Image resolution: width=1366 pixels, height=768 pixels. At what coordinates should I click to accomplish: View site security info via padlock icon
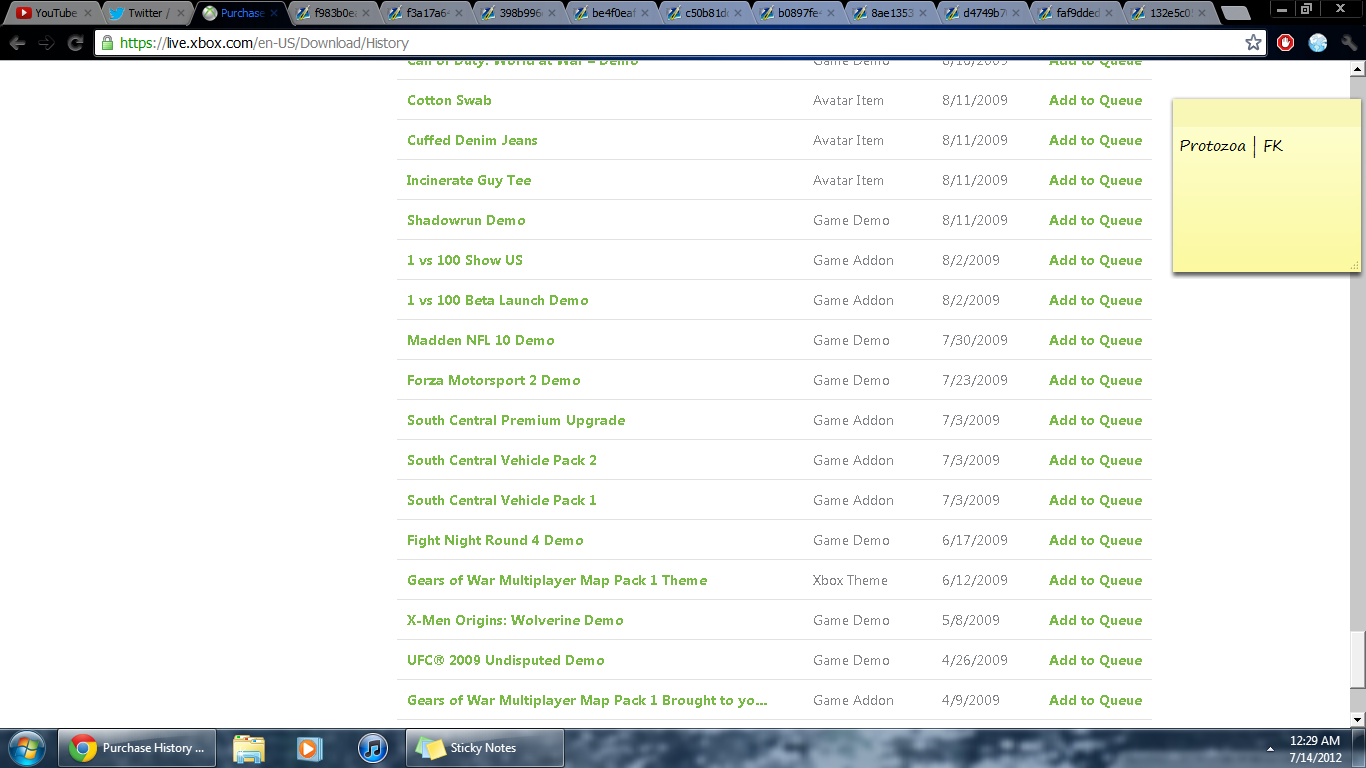pyautogui.click(x=107, y=43)
